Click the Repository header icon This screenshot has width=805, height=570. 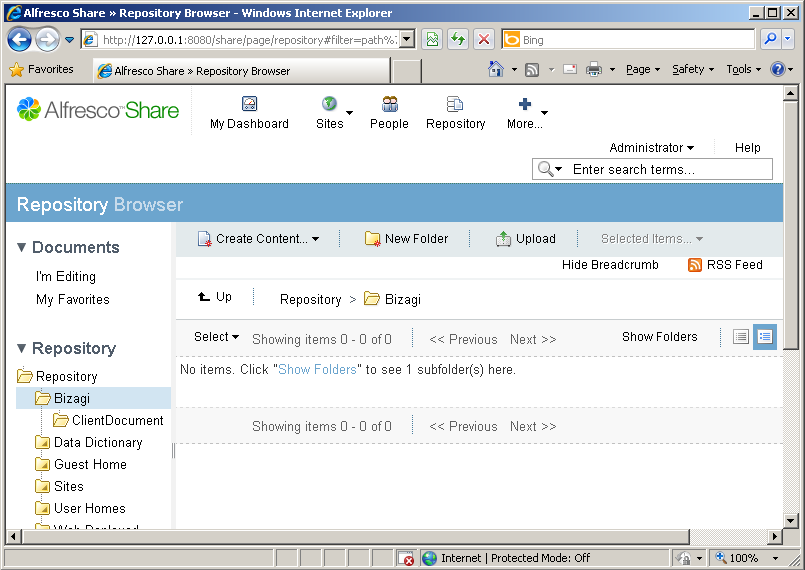(x=455, y=104)
